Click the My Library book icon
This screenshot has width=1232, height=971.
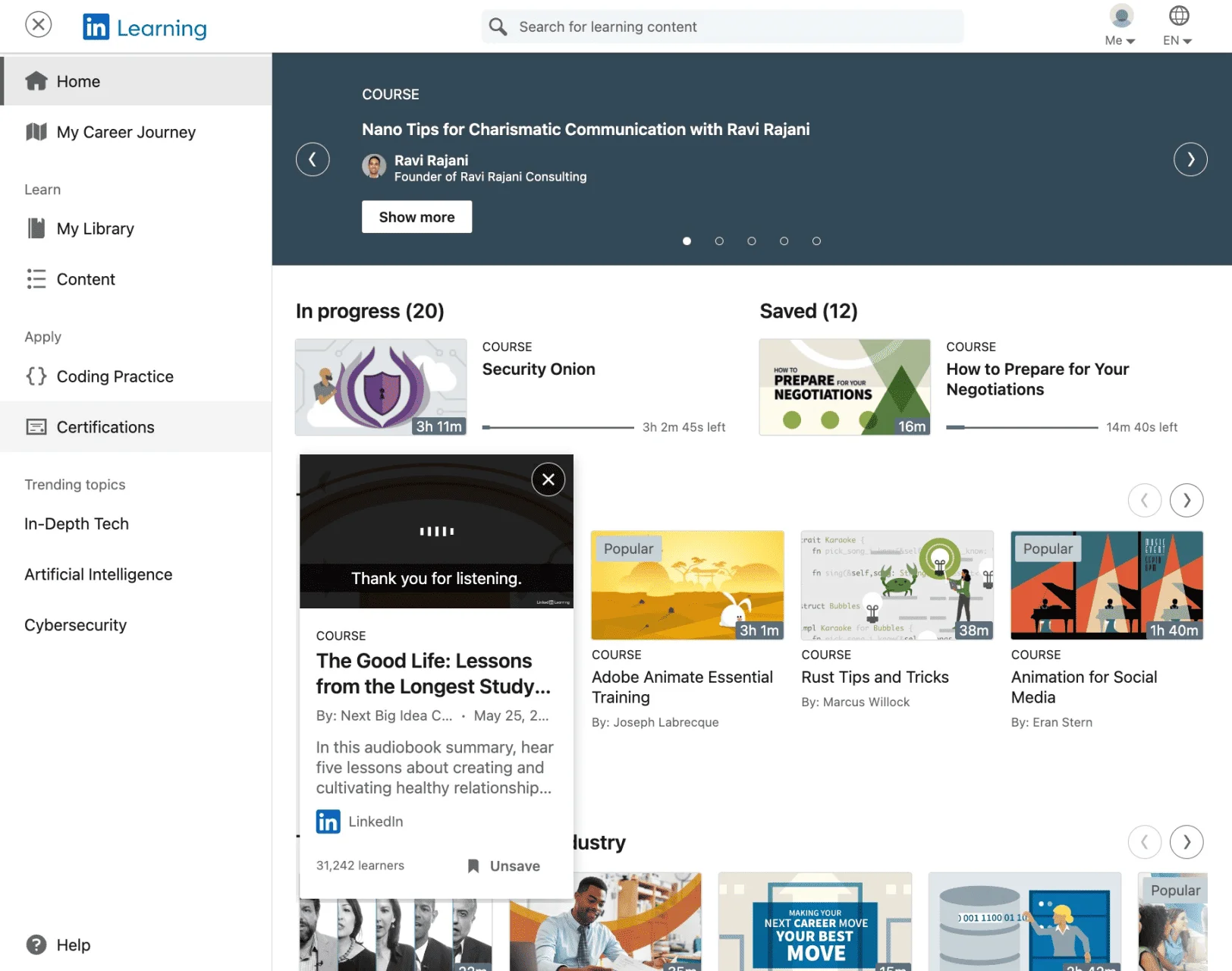tap(36, 228)
